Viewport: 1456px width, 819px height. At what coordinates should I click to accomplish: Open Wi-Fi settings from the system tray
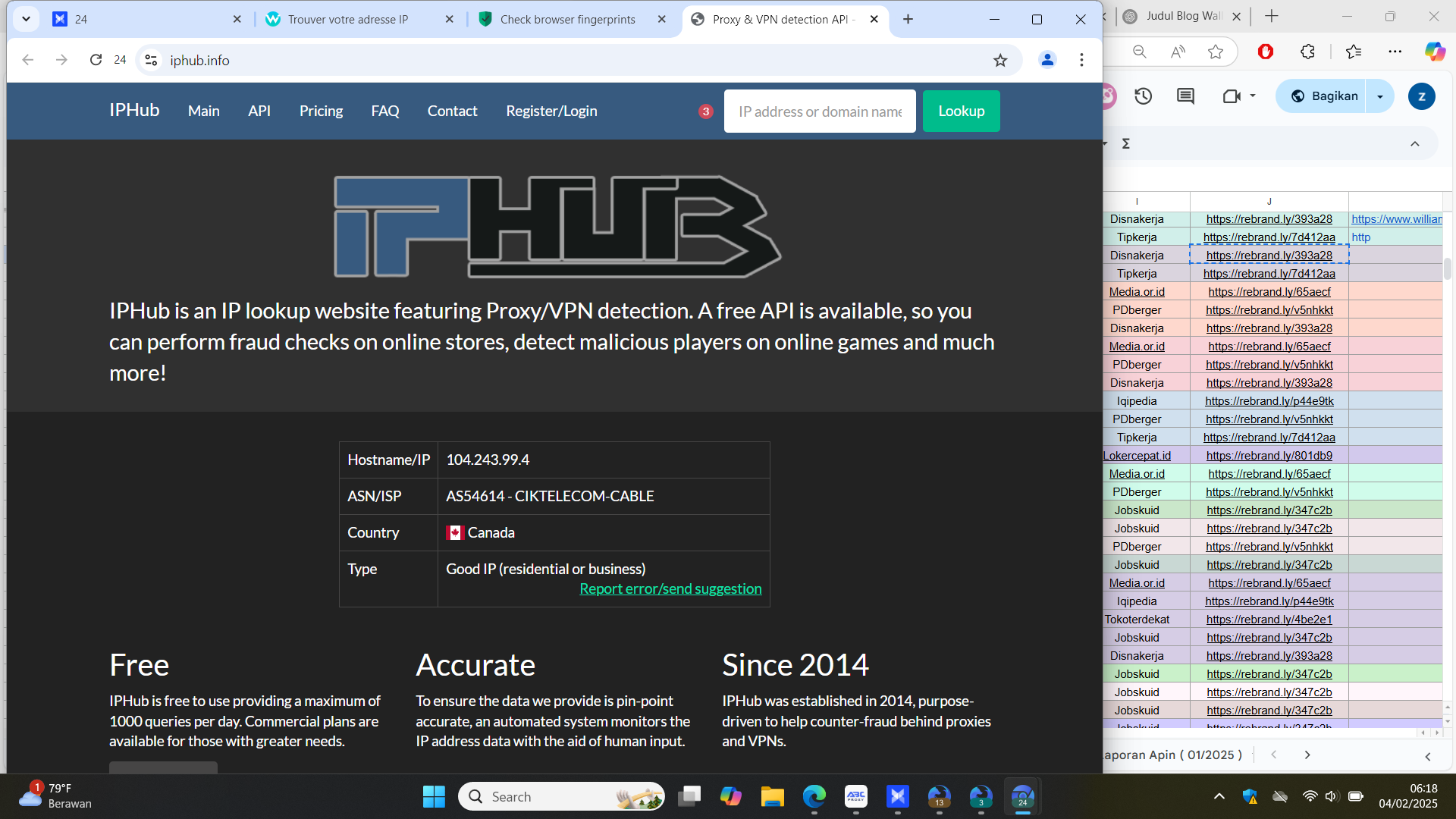[x=1310, y=796]
